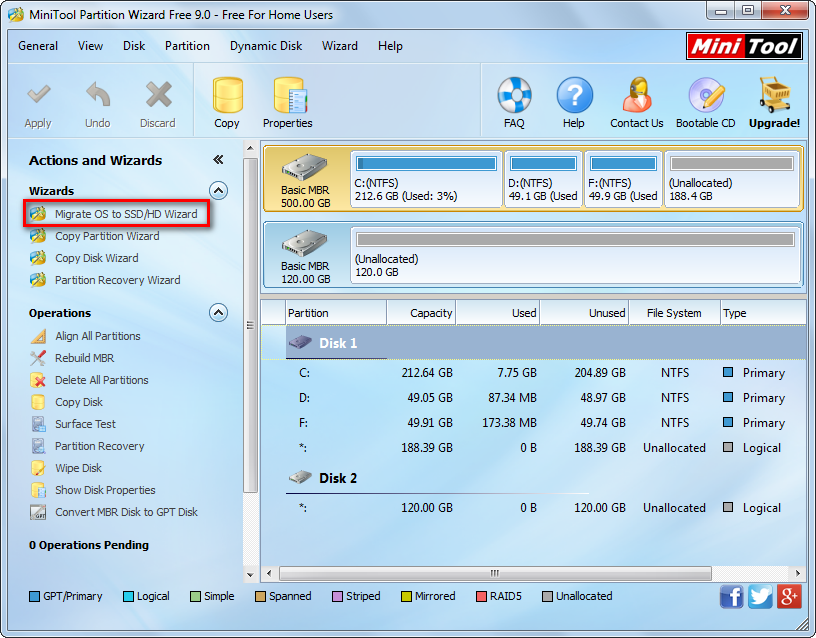Collapse the Operations section chevron

coord(219,313)
